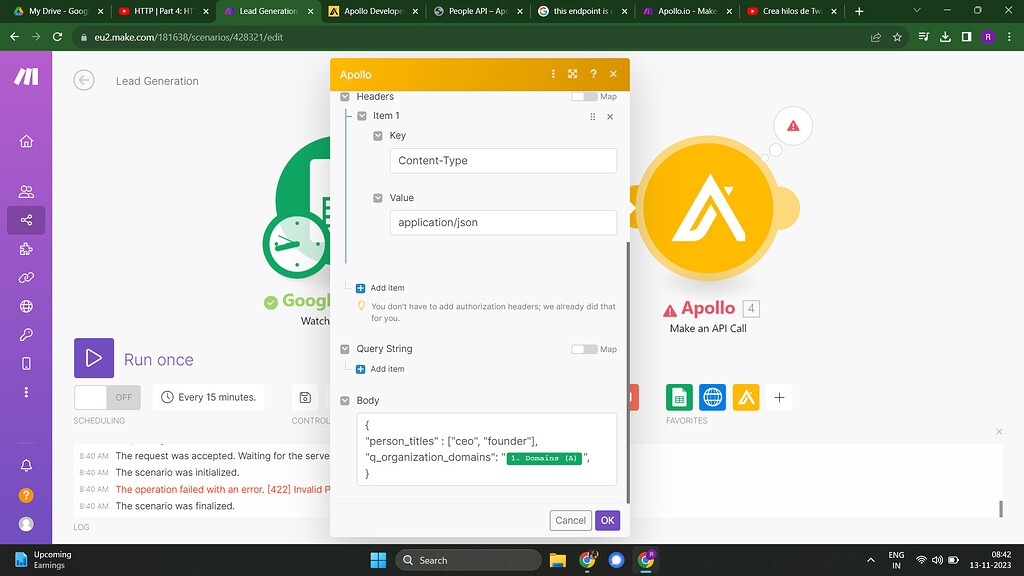Turn on the scheduling ON/OFF switch
The height and width of the screenshot is (576, 1024).
pos(107,397)
